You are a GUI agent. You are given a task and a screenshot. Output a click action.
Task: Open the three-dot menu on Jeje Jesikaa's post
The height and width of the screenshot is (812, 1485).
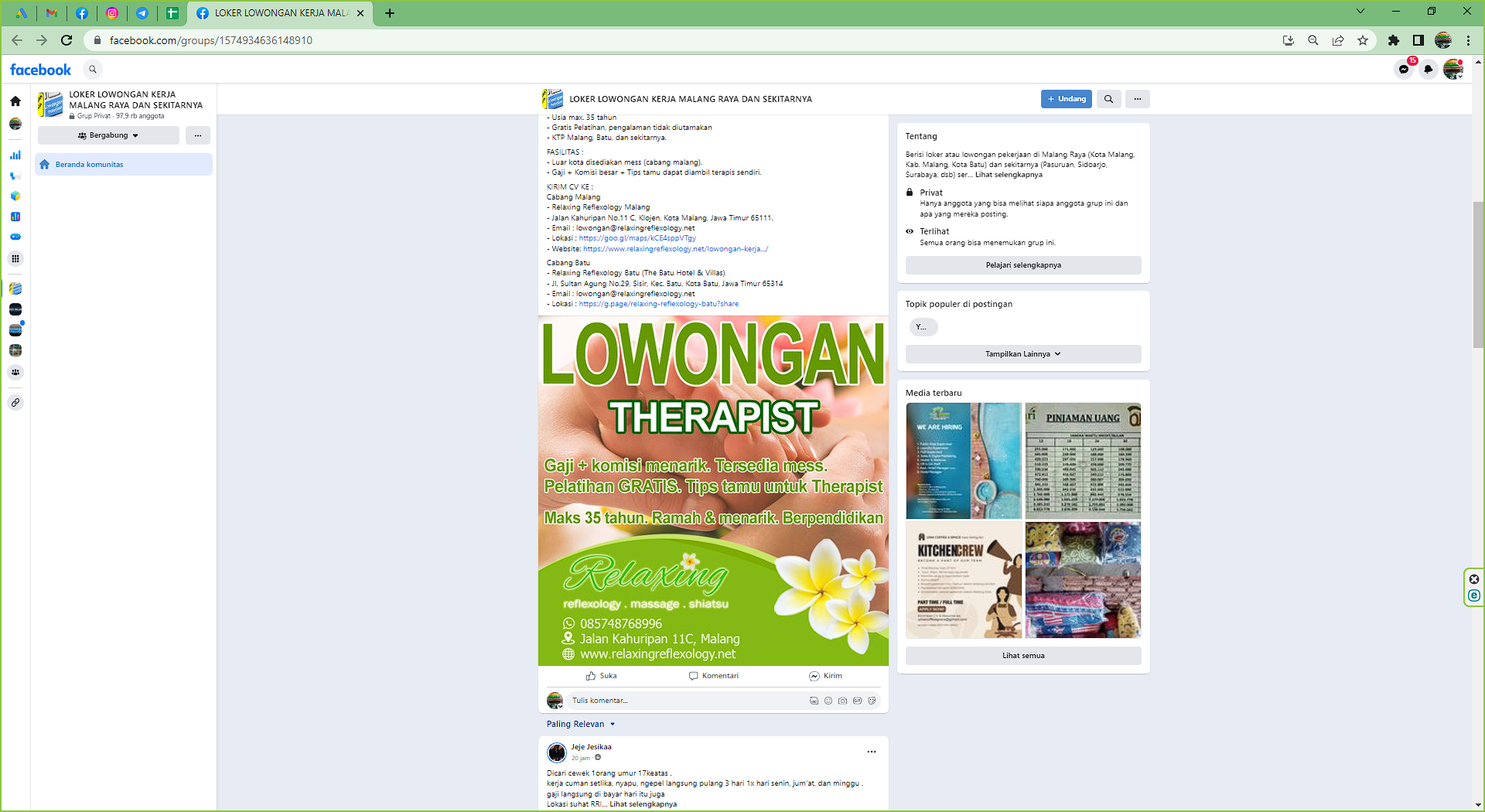point(872,752)
